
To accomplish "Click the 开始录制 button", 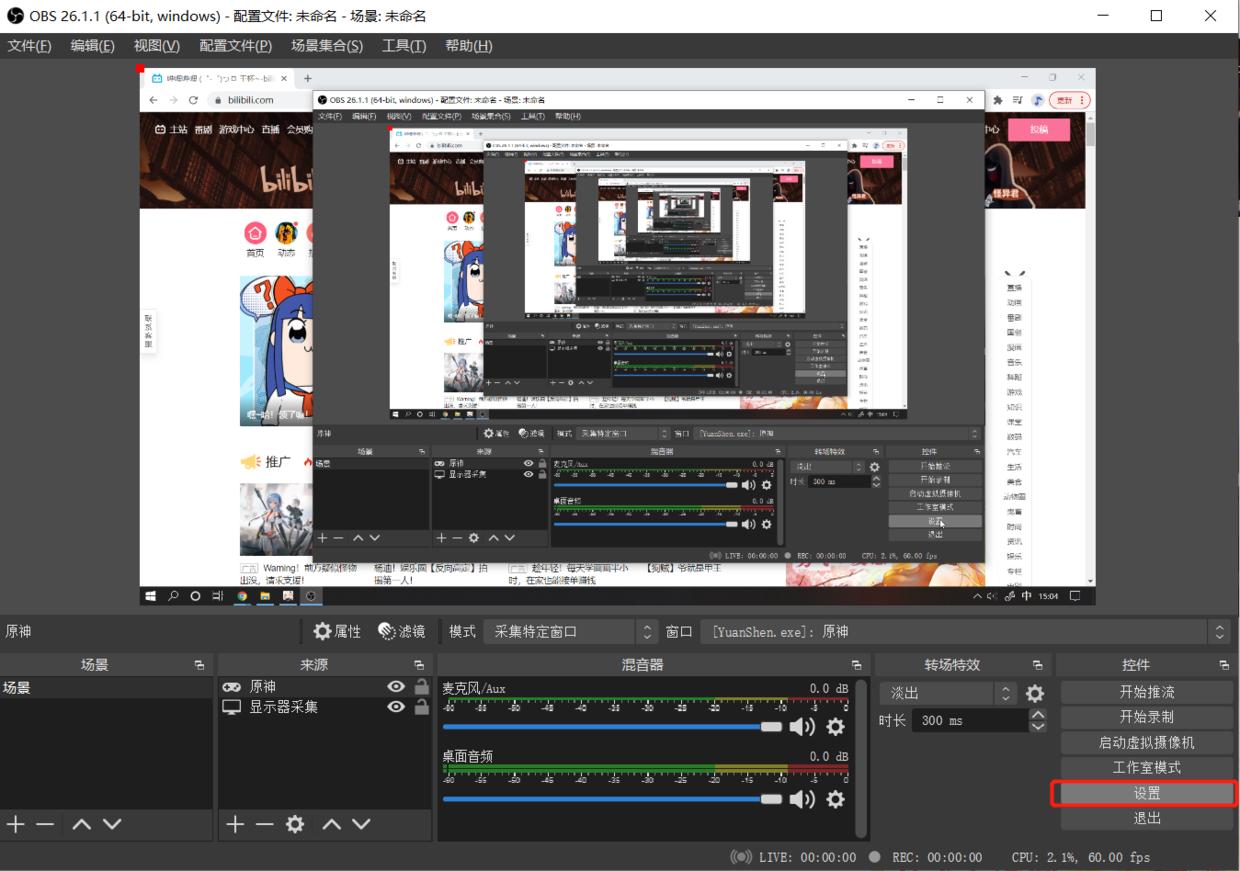I will coord(1146,717).
